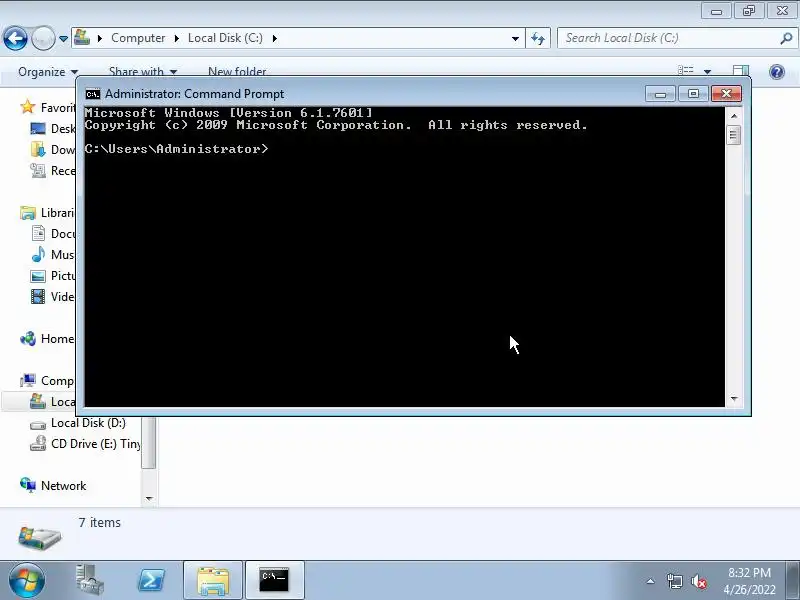Open Explorer Help icon
Image resolution: width=800 pixels, height=600 pixels.
[x=777, y=72]
